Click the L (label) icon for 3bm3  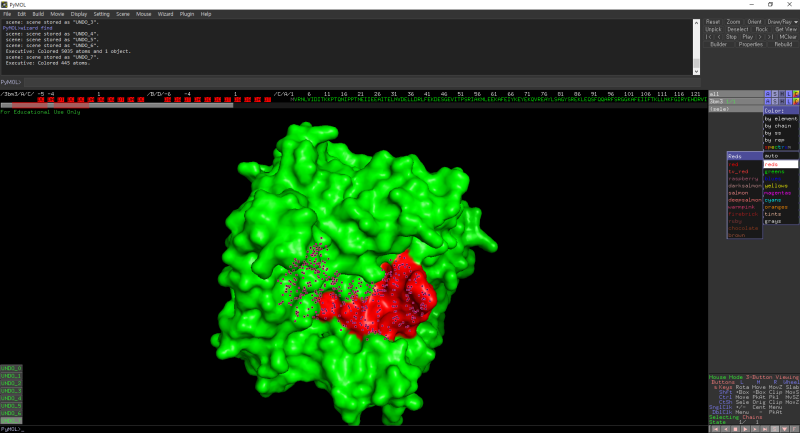coord(789,101)
